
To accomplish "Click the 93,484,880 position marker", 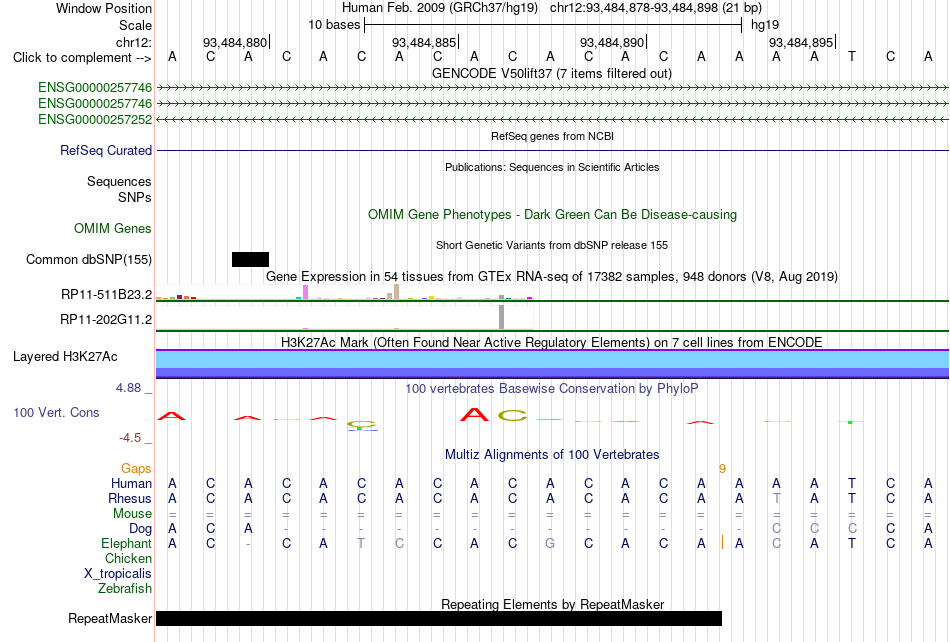I will [x=235, y=42].
